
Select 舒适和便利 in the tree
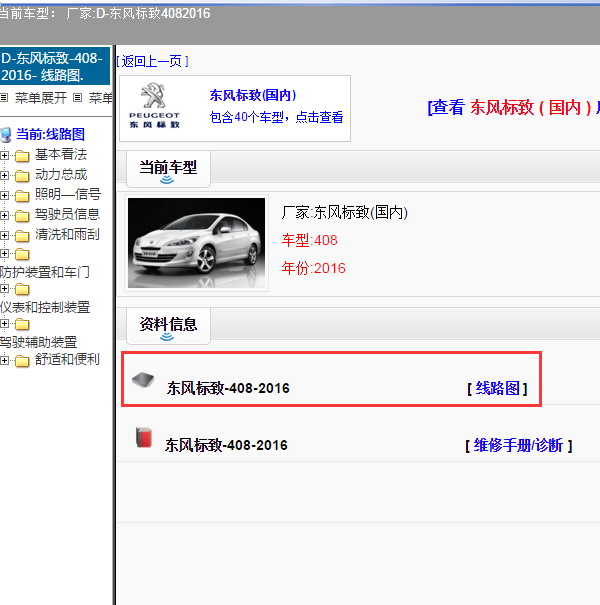68,359
